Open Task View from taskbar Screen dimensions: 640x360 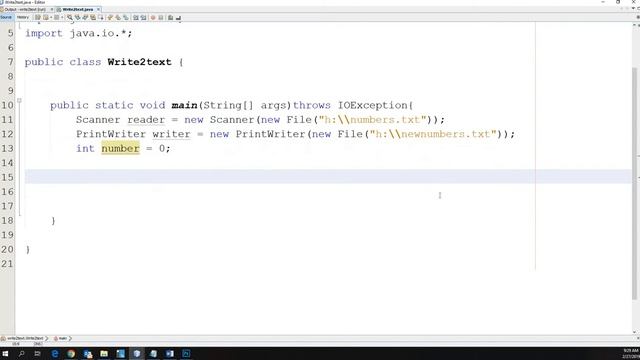37,353
